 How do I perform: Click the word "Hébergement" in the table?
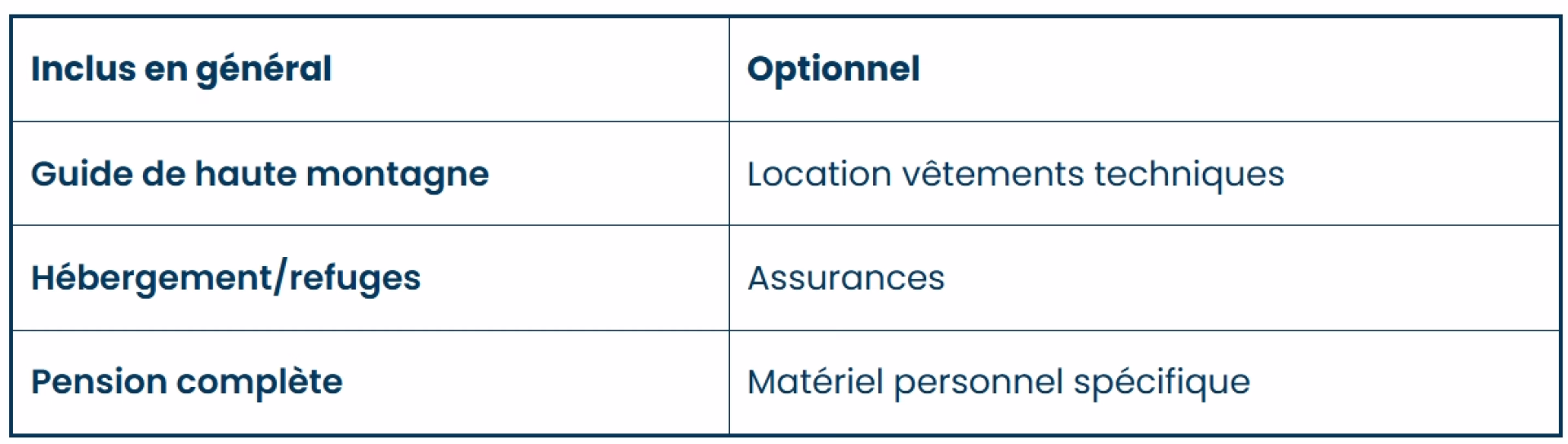pyautogui.click(x=151, y=278)
